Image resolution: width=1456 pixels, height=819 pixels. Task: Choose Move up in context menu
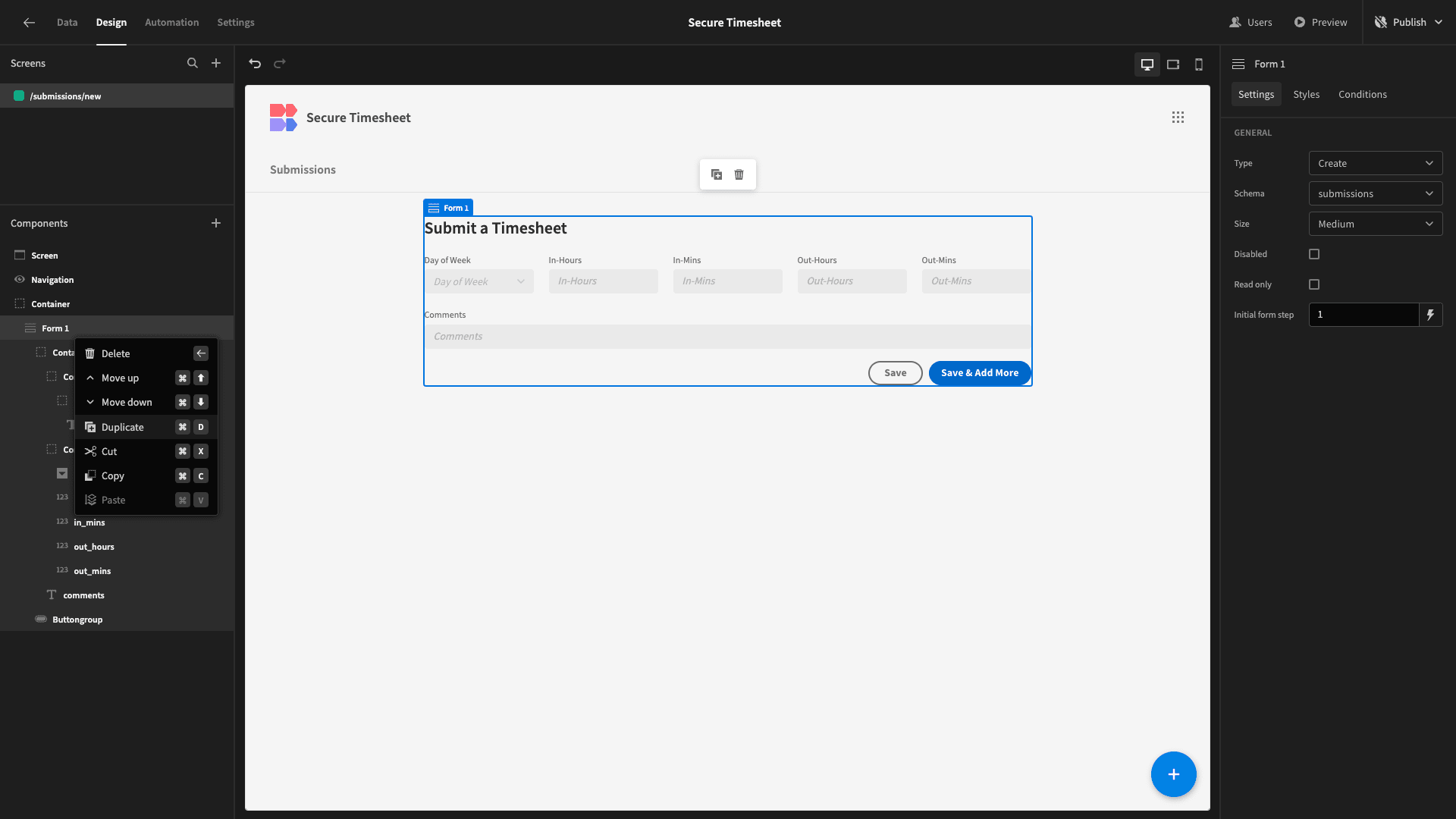tap(146, 378)
